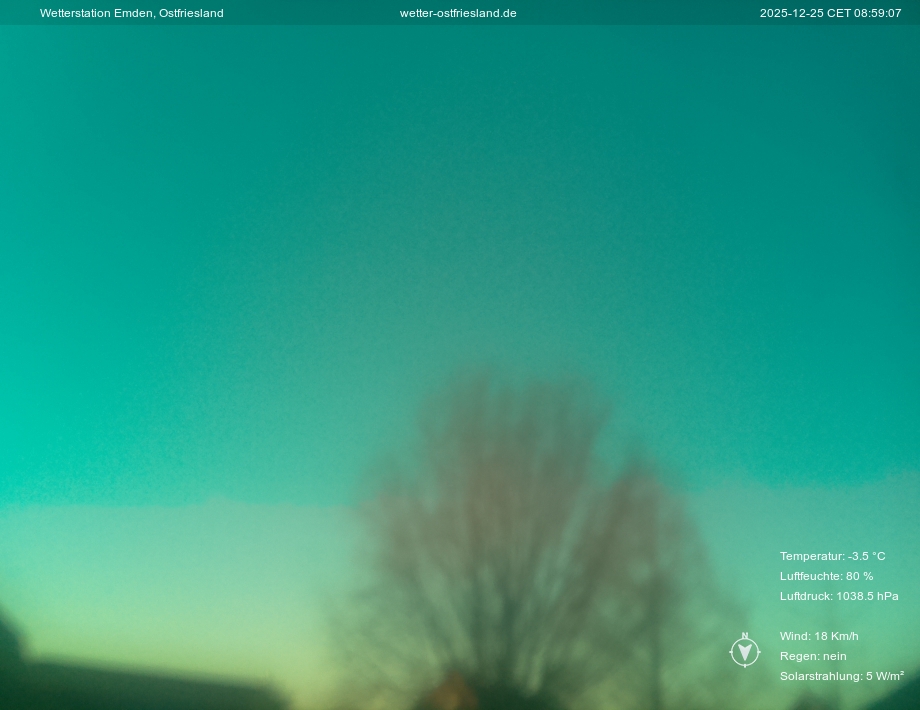Screen dimensions: 920x710
Task: Click the wind direction compass icon
Action: click(744, 652)
